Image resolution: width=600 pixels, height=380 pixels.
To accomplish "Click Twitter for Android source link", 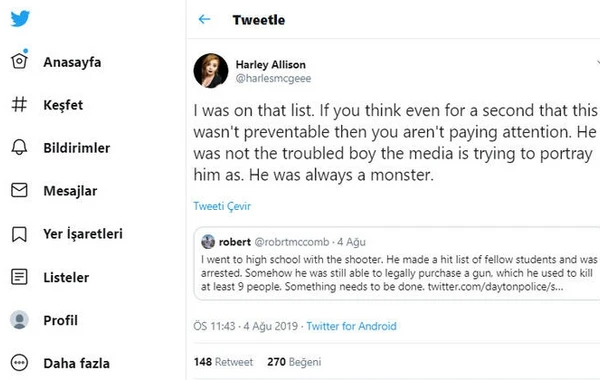I will (x=351, y=326).
